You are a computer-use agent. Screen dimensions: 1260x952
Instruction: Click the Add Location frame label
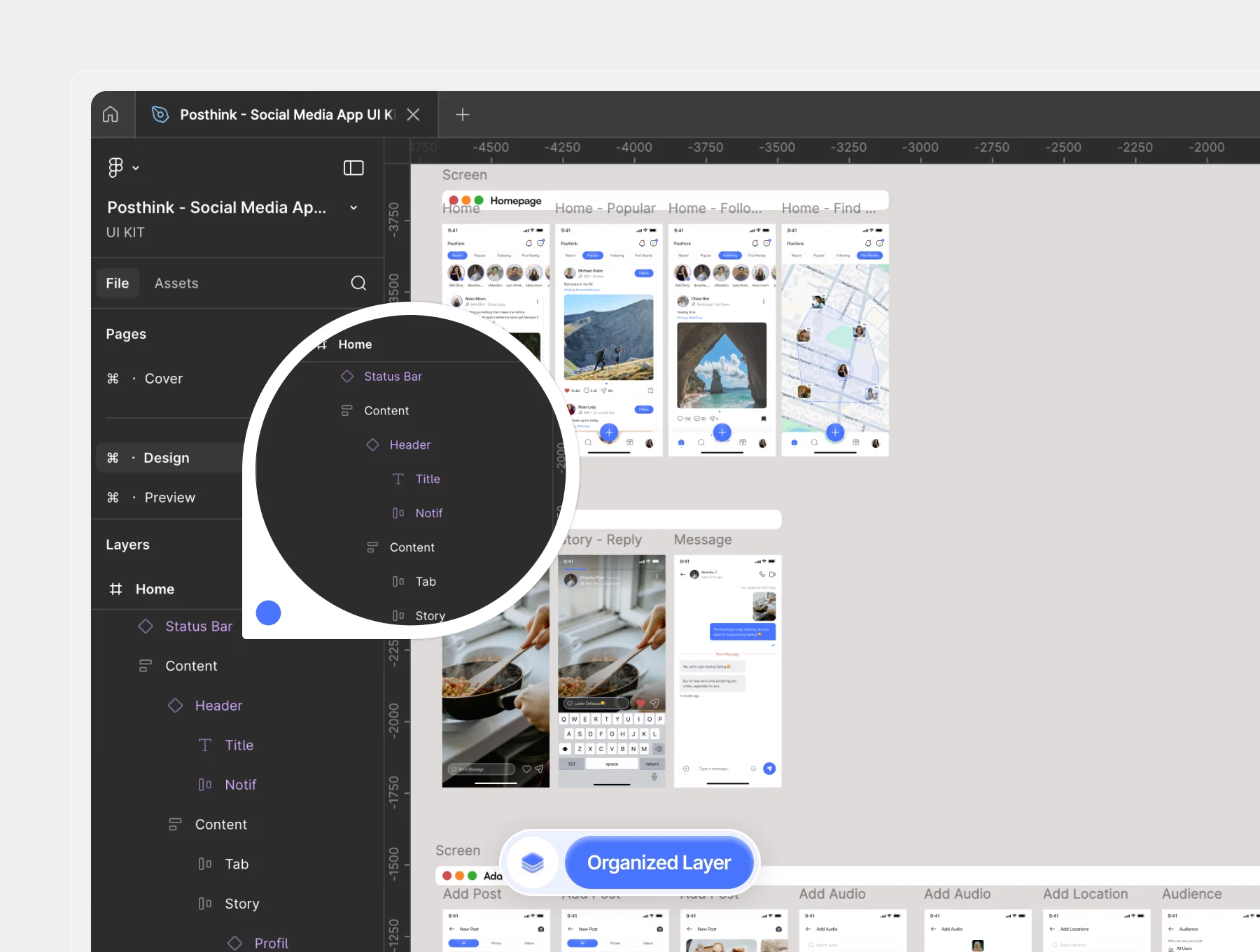(1085, 894)
